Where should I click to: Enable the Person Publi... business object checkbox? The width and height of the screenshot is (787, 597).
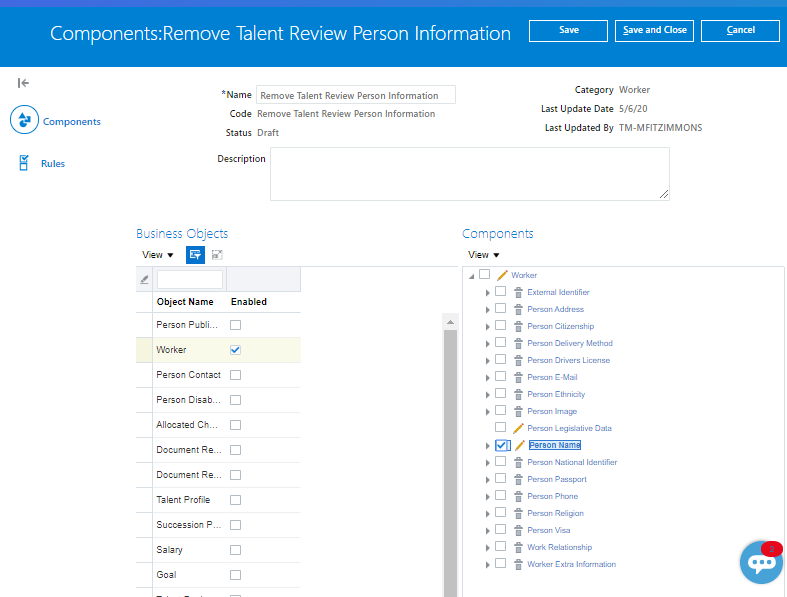235,325
